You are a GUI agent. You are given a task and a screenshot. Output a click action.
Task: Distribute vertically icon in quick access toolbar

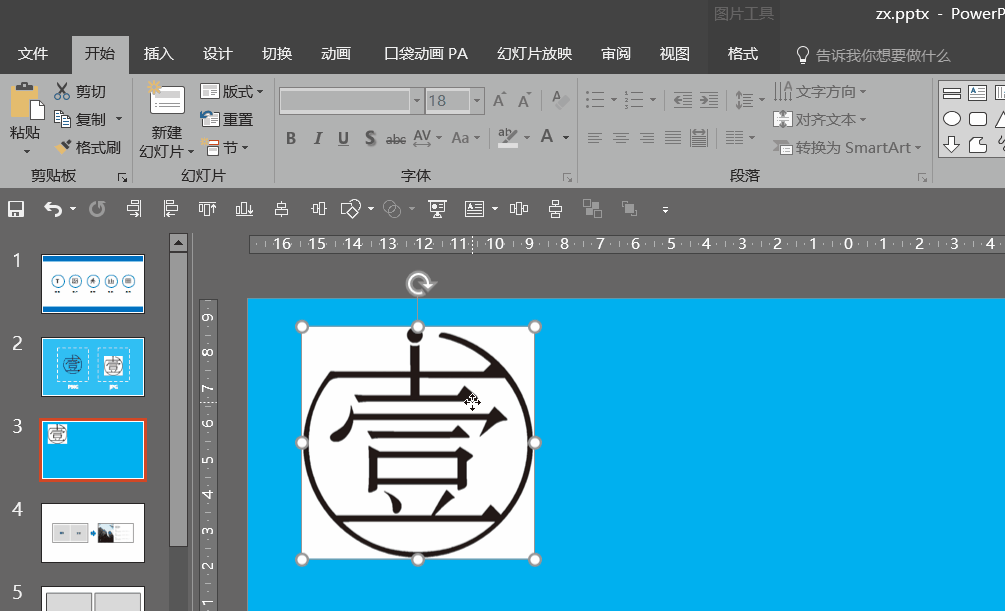(x=556, y=209)
